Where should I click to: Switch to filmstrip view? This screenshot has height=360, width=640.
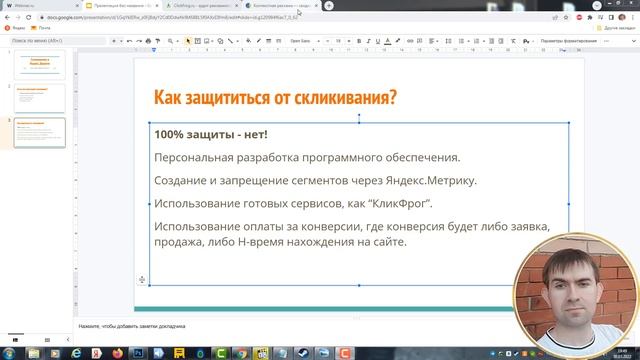pos(16,340)
